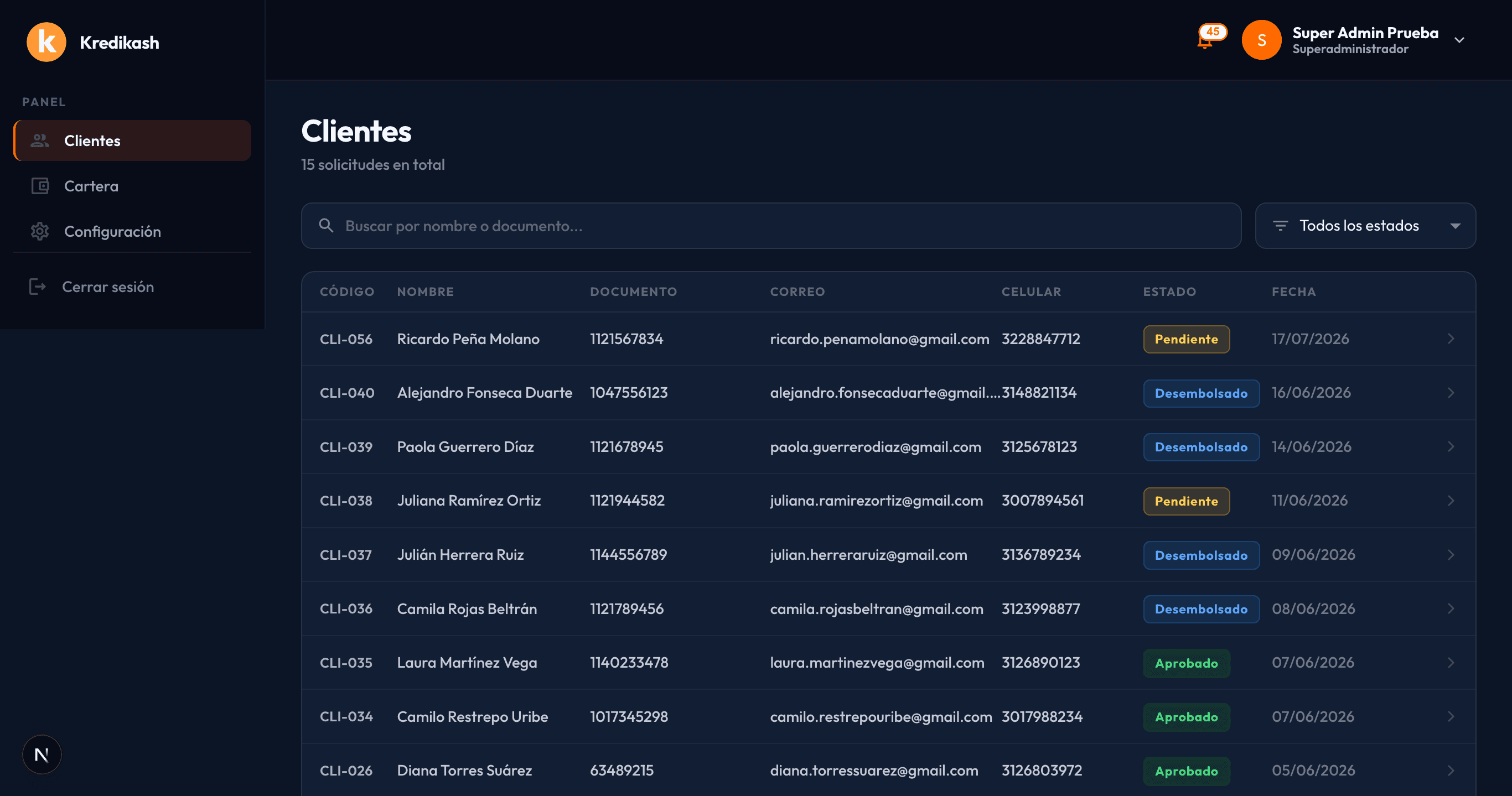
Task: Click the Configuración gear icon
Action: [40, 231]
